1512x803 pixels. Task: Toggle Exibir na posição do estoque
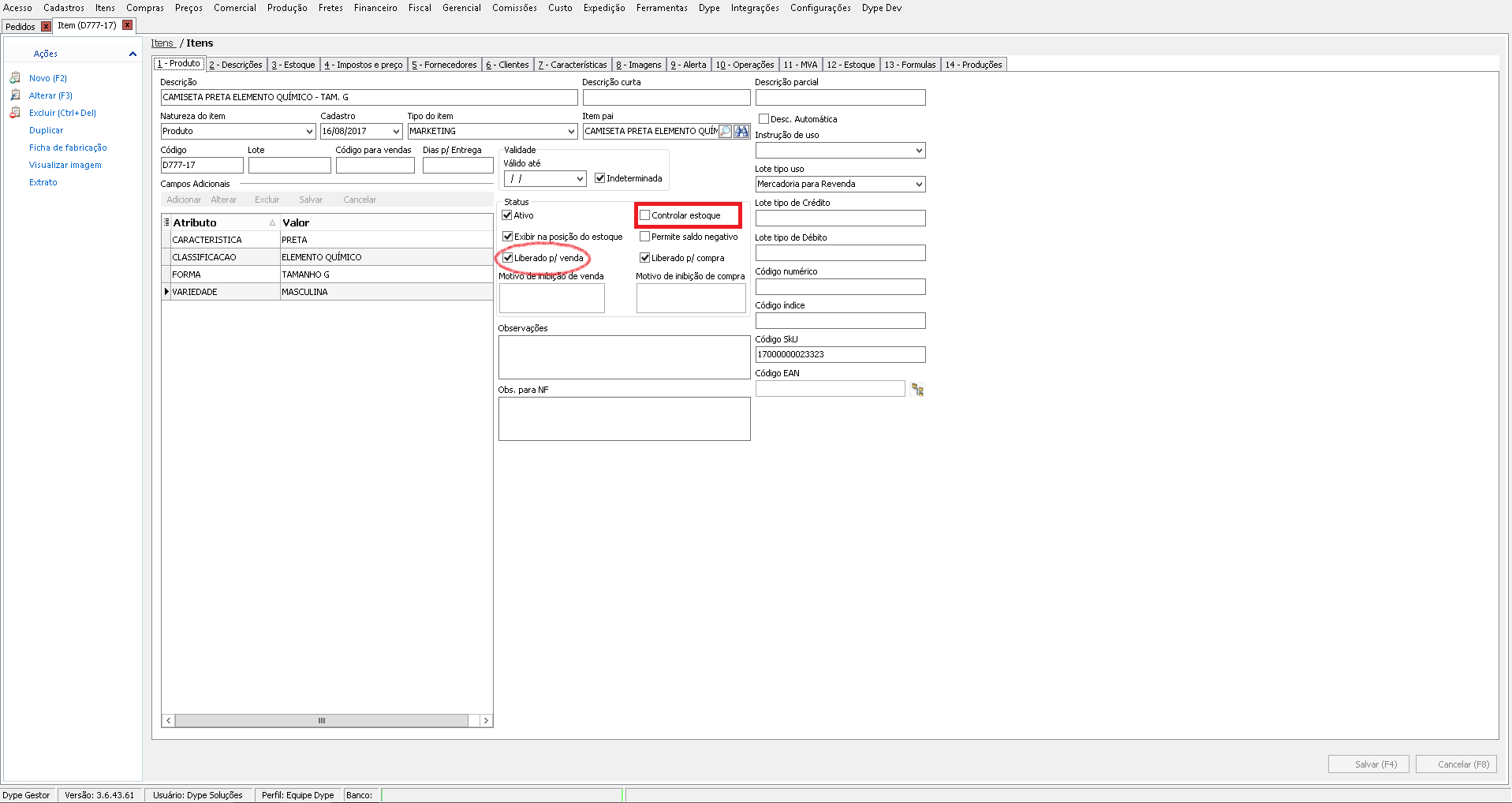coord(507,237)
